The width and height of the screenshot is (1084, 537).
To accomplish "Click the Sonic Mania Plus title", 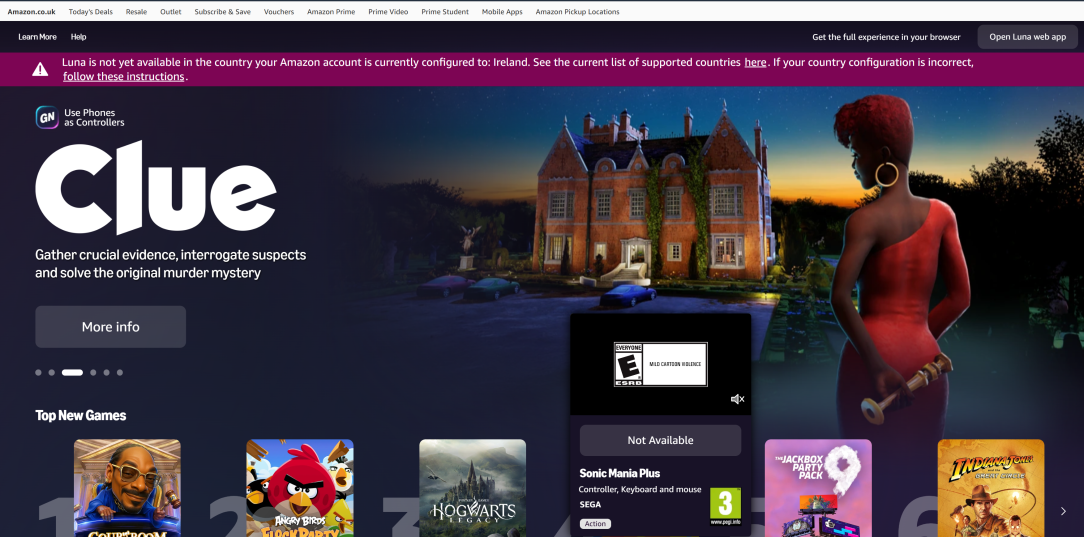I will point(619,473).
